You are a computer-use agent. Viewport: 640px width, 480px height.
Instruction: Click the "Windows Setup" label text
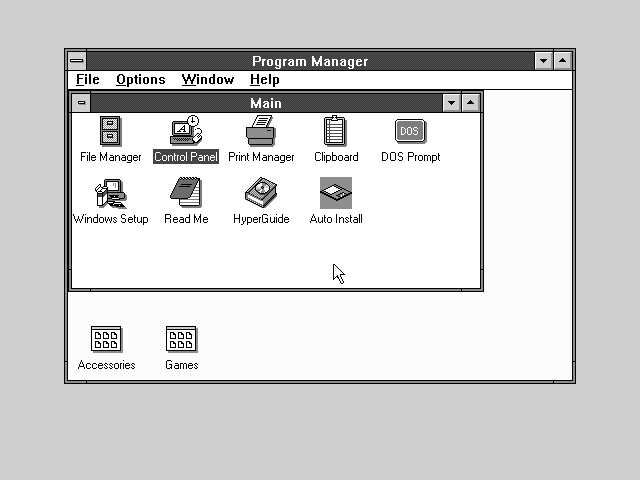[x=111, y=219]
